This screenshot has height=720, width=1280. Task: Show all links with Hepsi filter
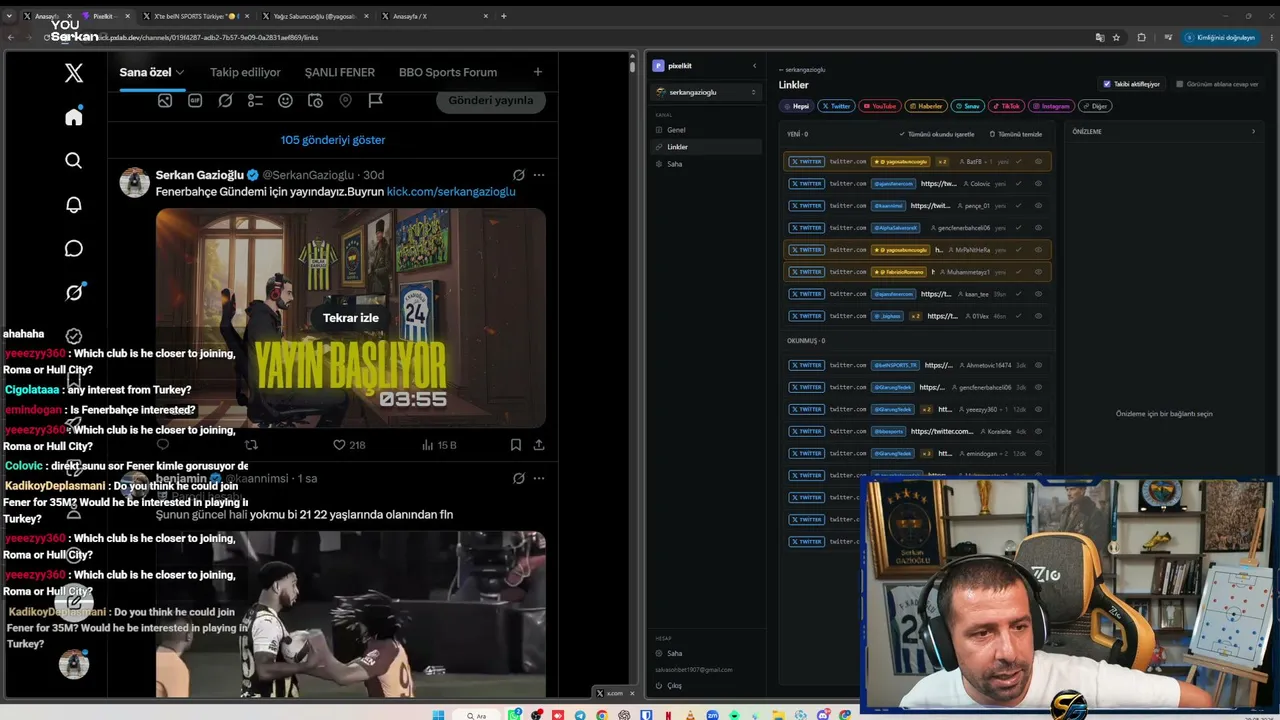click(x=797, y=106)
